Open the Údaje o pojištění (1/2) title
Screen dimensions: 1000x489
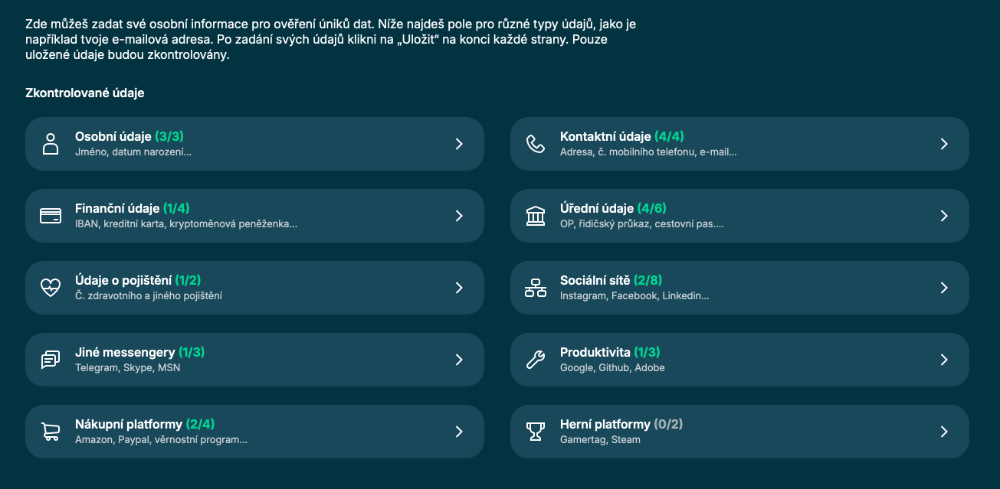(138, 281)
